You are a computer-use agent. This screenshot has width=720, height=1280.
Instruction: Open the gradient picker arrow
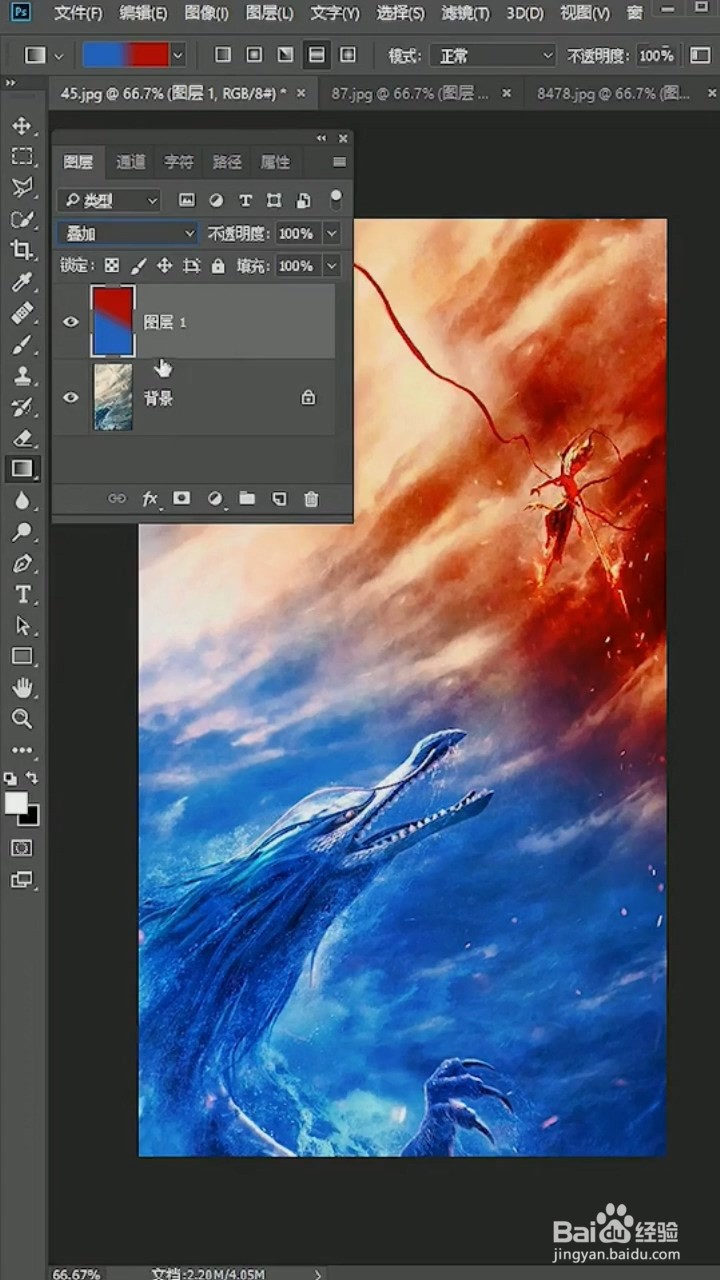tap(178, 55)
